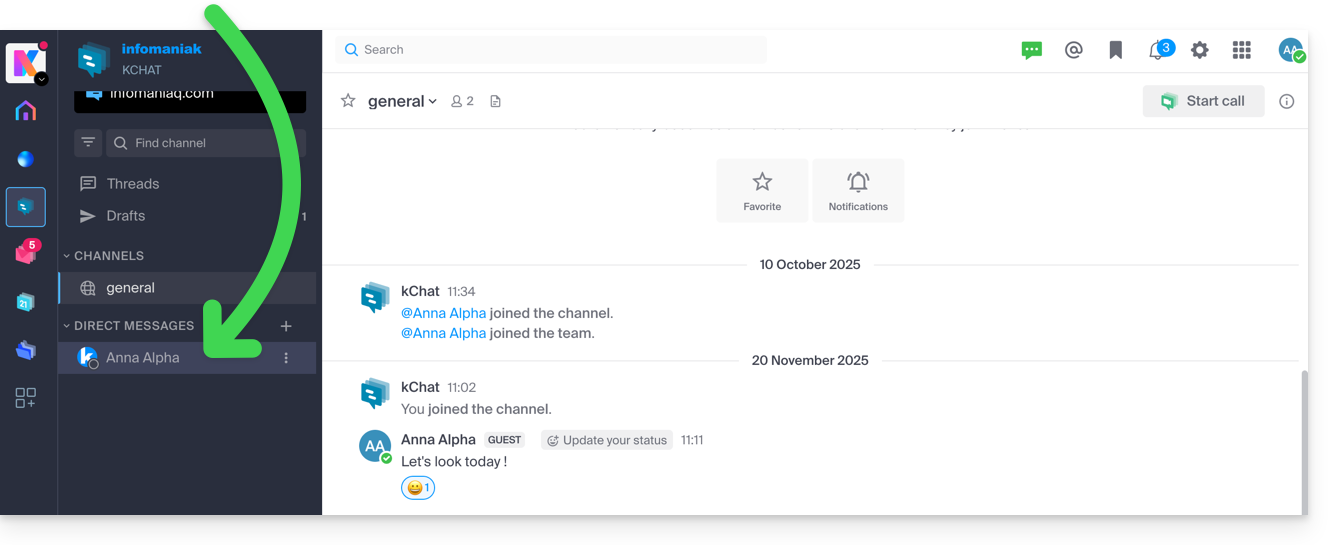Star the general channel as favorite
Viewport: 1338px width, 545px height.
348,101
